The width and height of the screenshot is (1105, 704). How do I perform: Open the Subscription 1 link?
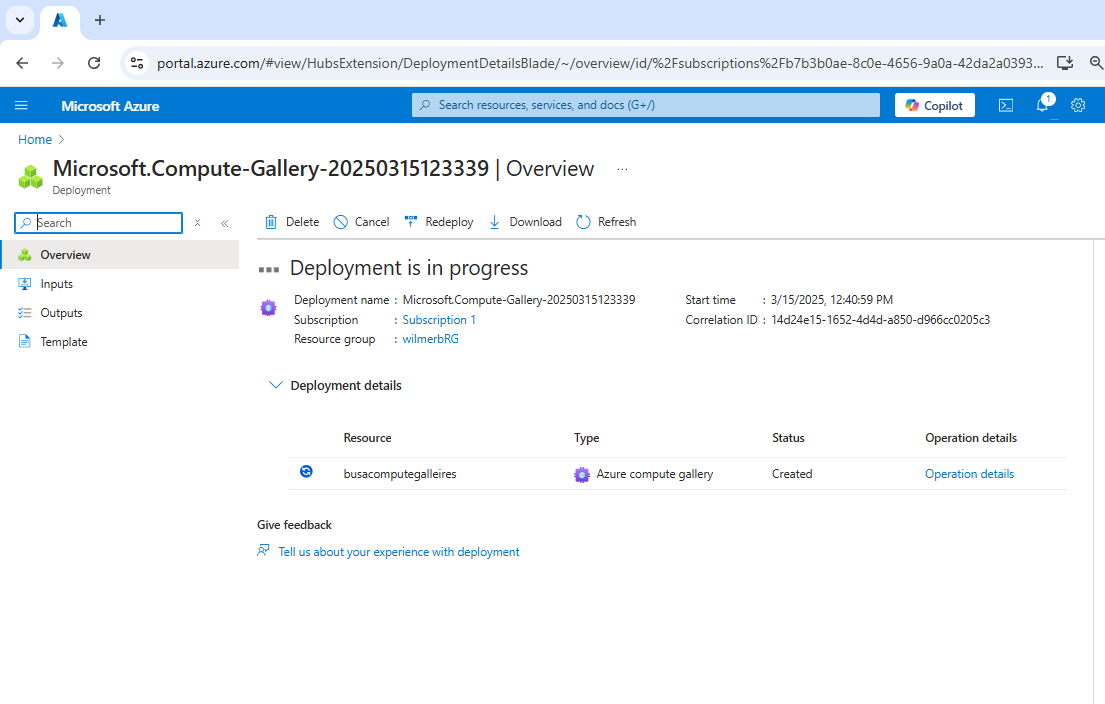coord(439,320)
